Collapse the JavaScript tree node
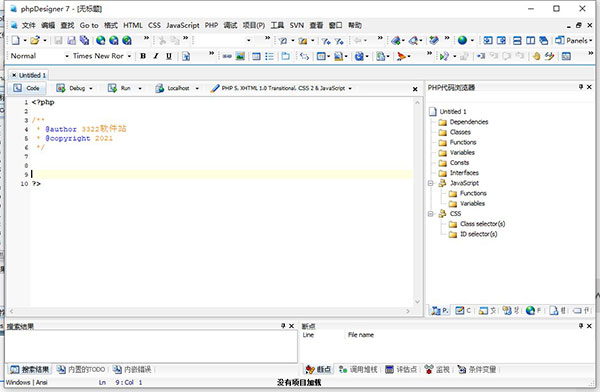The image size is (600, 392). click(430, 183)
